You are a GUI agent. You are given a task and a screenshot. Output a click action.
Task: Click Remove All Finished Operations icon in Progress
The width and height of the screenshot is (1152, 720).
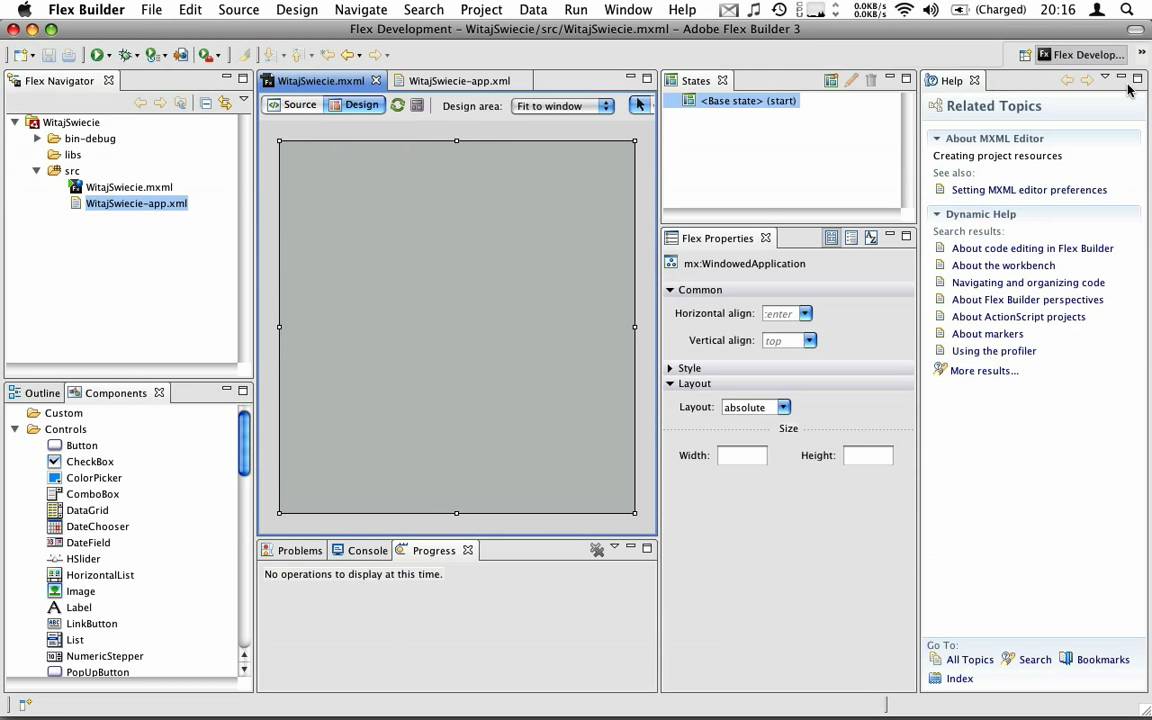[597, 550]
